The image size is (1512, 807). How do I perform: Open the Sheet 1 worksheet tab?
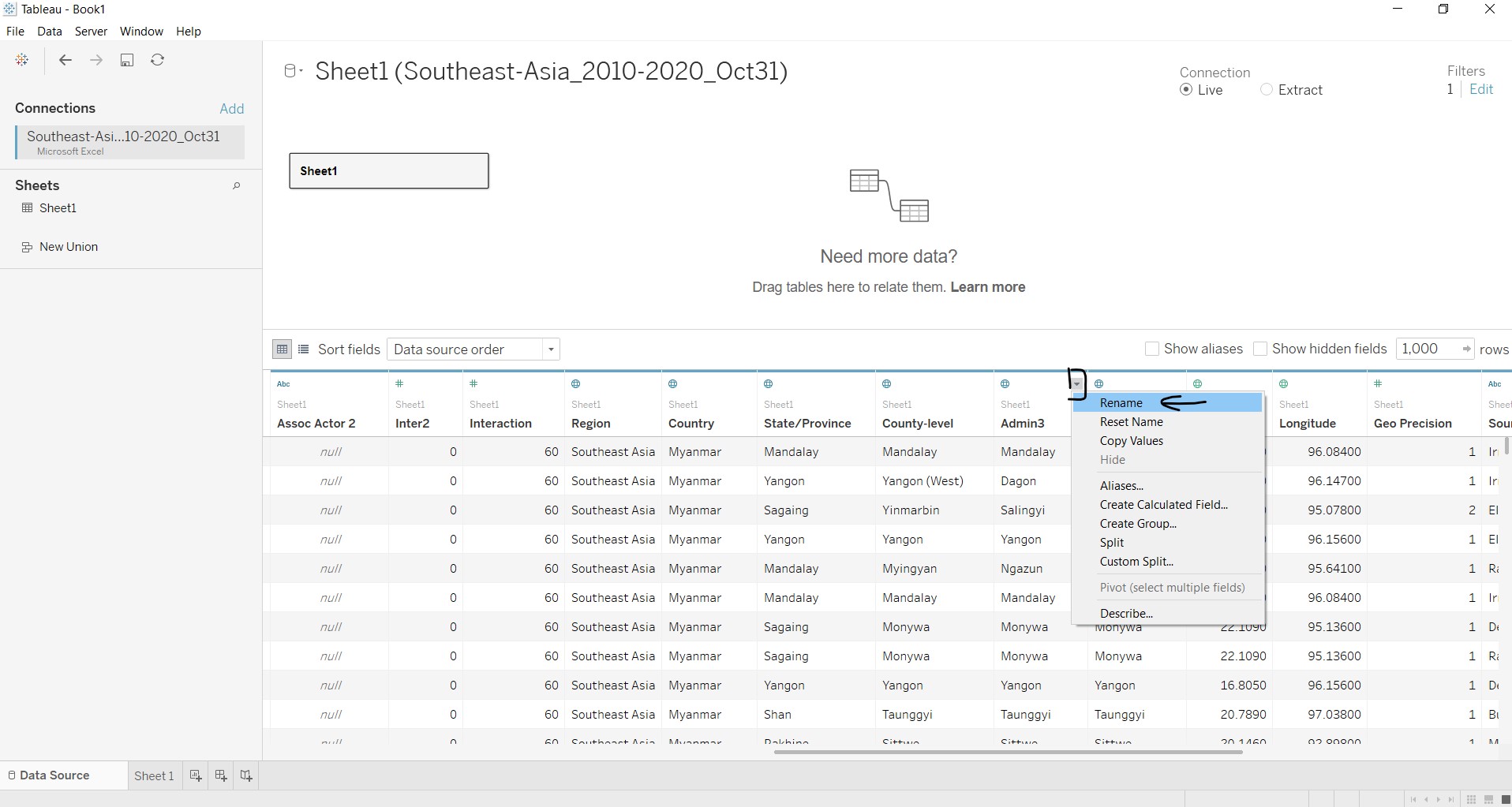[154, 775]
